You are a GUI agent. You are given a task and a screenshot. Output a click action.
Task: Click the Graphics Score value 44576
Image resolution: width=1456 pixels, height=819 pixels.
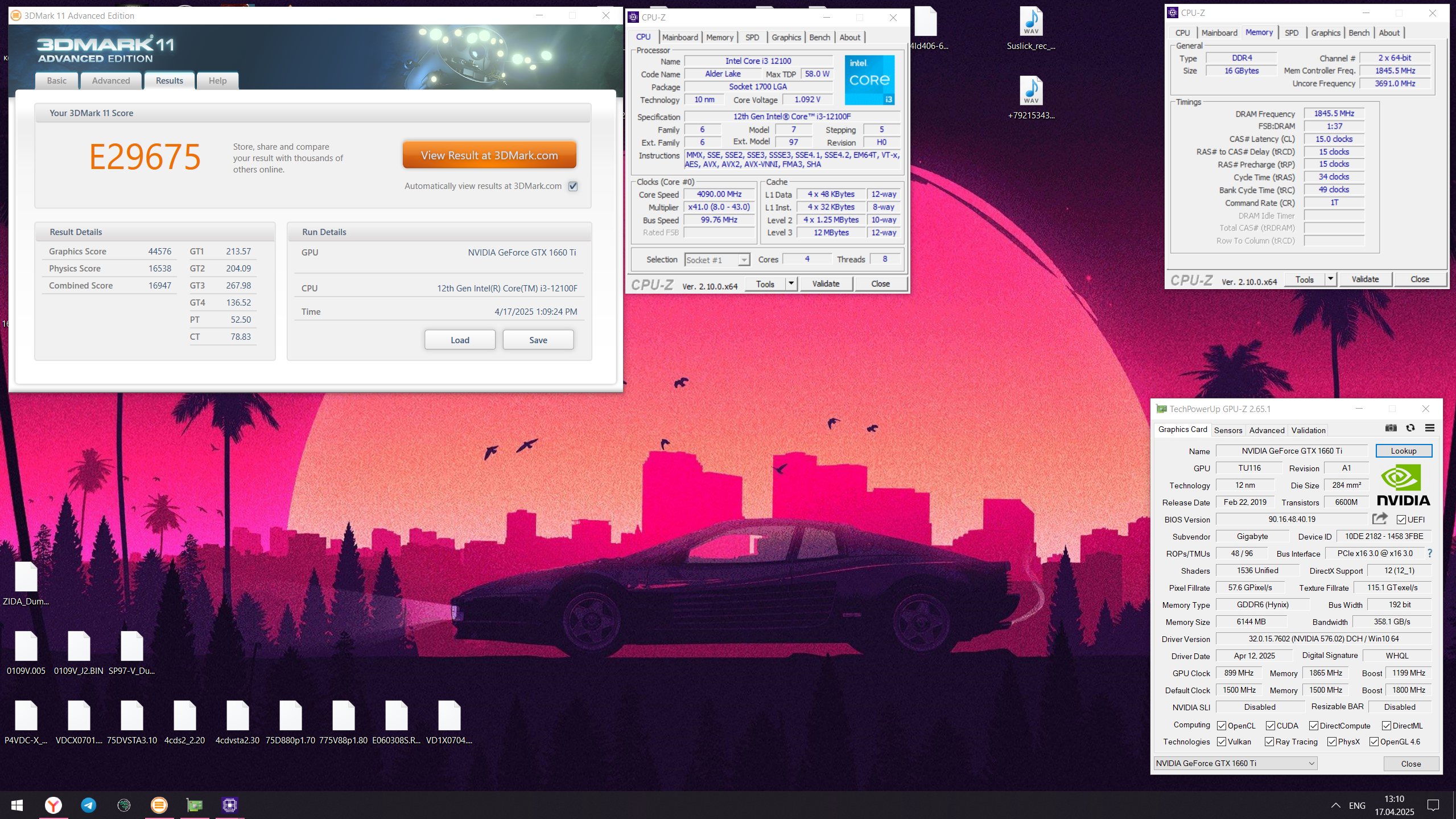point(160,251)
